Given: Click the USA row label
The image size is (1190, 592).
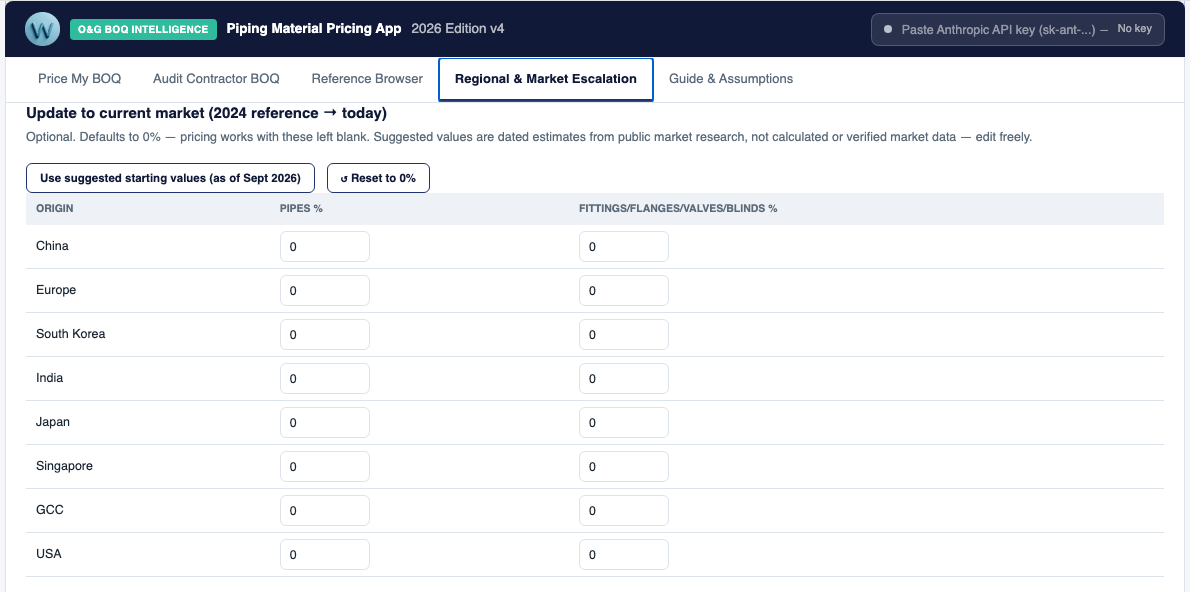Looking at the screenshot, I should pos(49,554).
